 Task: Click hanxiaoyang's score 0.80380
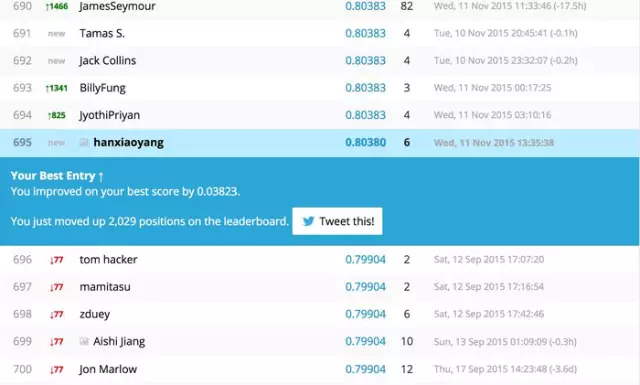click(x=365, y=142)
